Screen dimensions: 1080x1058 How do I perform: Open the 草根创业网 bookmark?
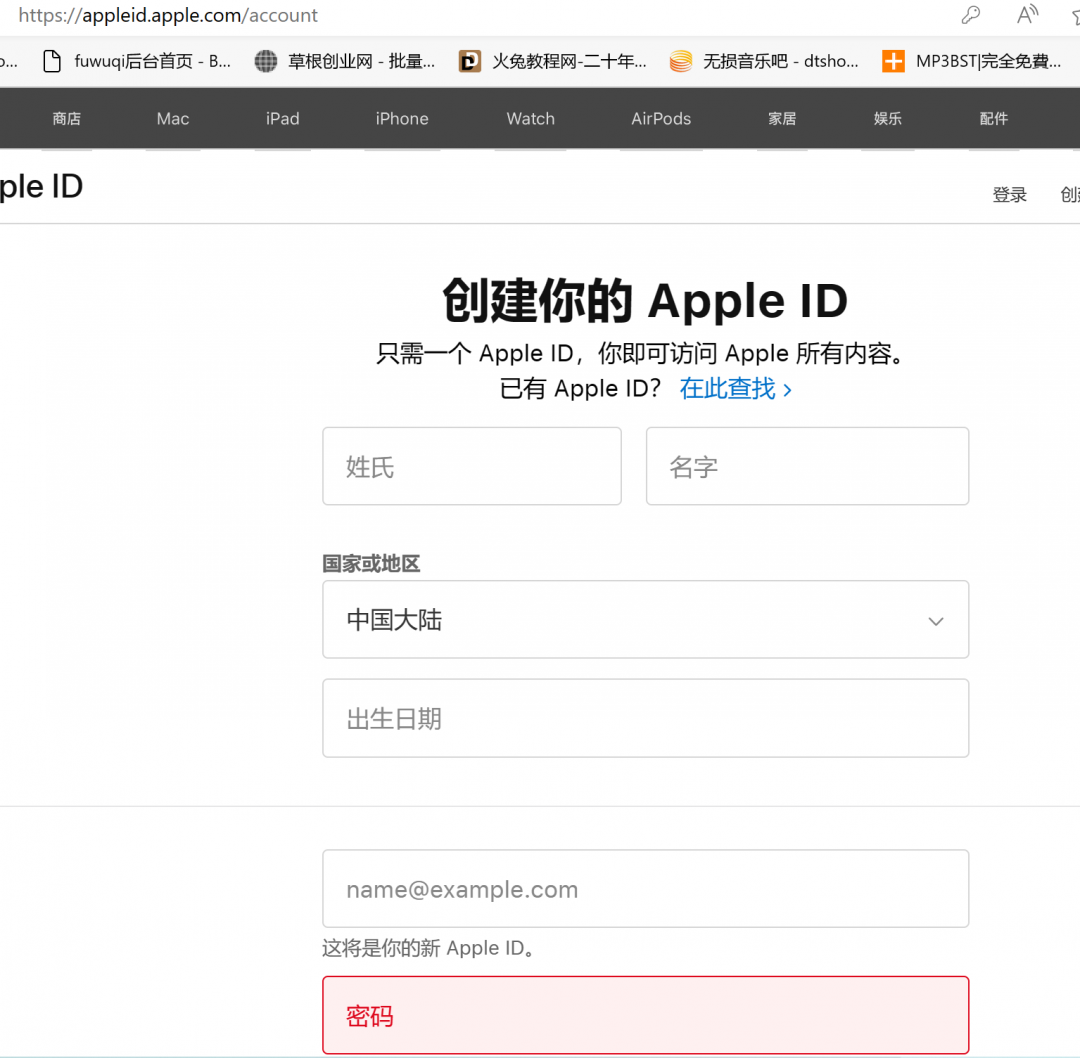[x=344, y=61]
